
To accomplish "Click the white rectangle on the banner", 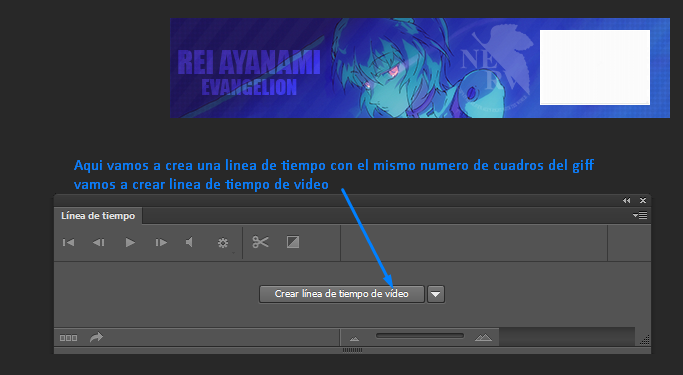I will [x=595, y=68].
